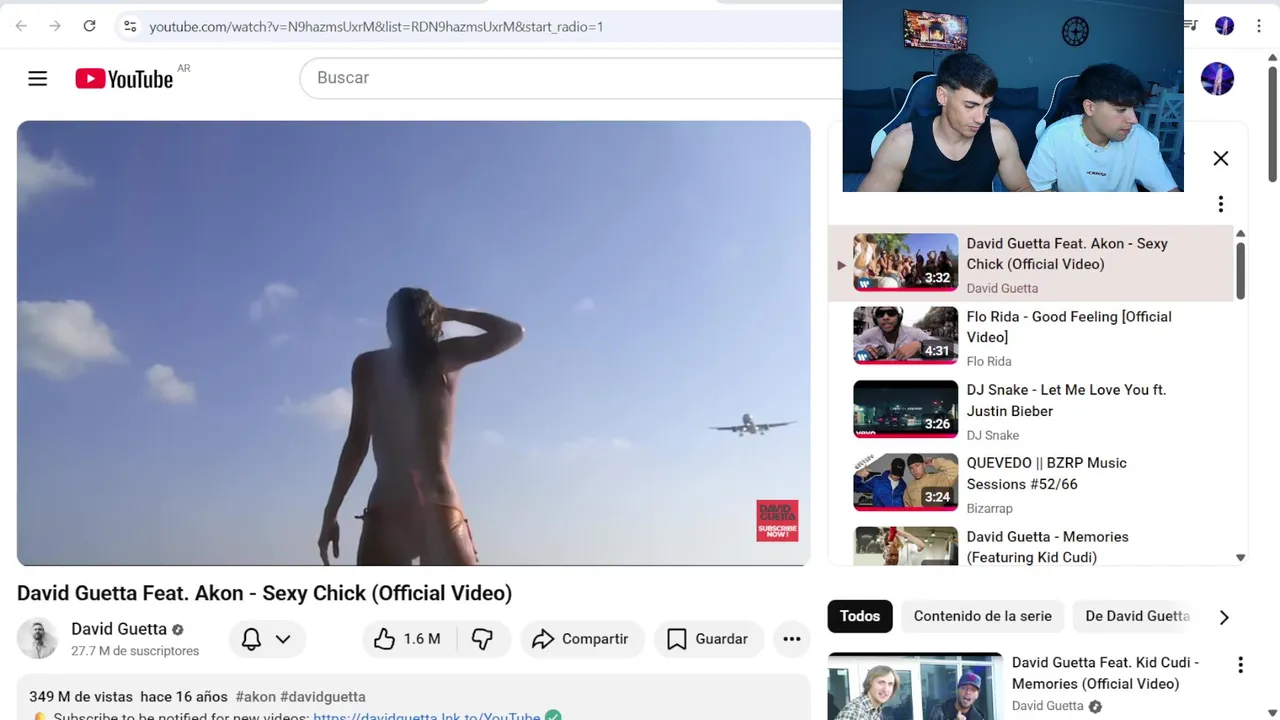Play QUEVEDO BZRP Music Sessions thumbnail
1280x720 pixels.
(x=905, y=482)
